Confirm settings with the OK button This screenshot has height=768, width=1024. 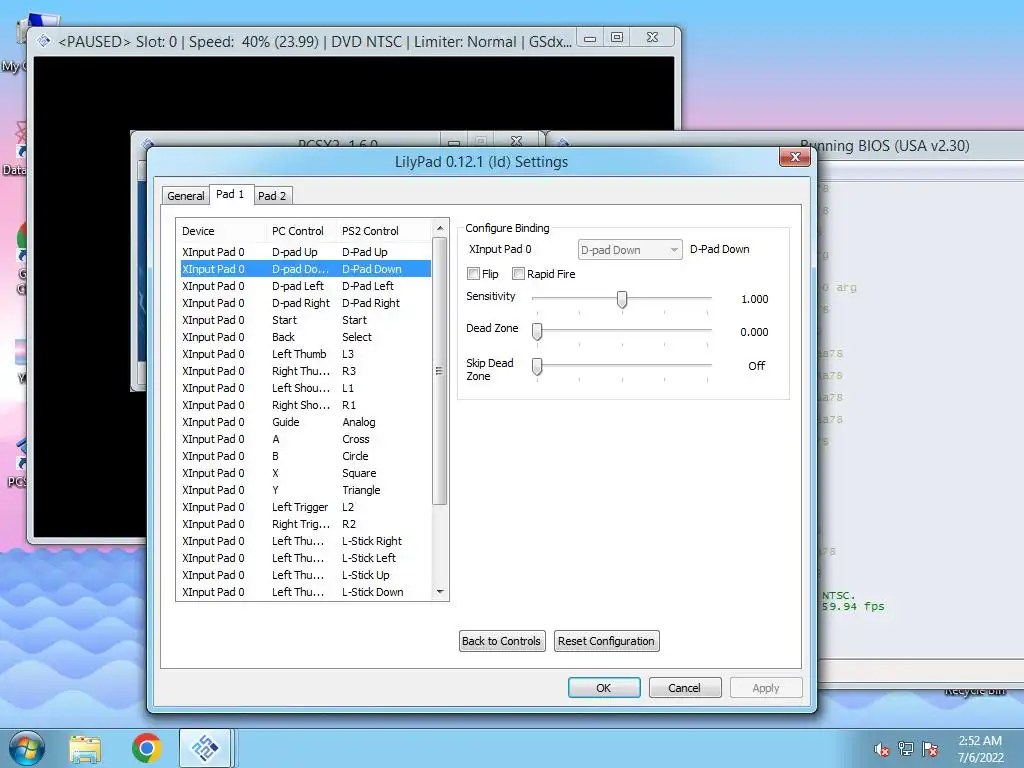[604, 688]
